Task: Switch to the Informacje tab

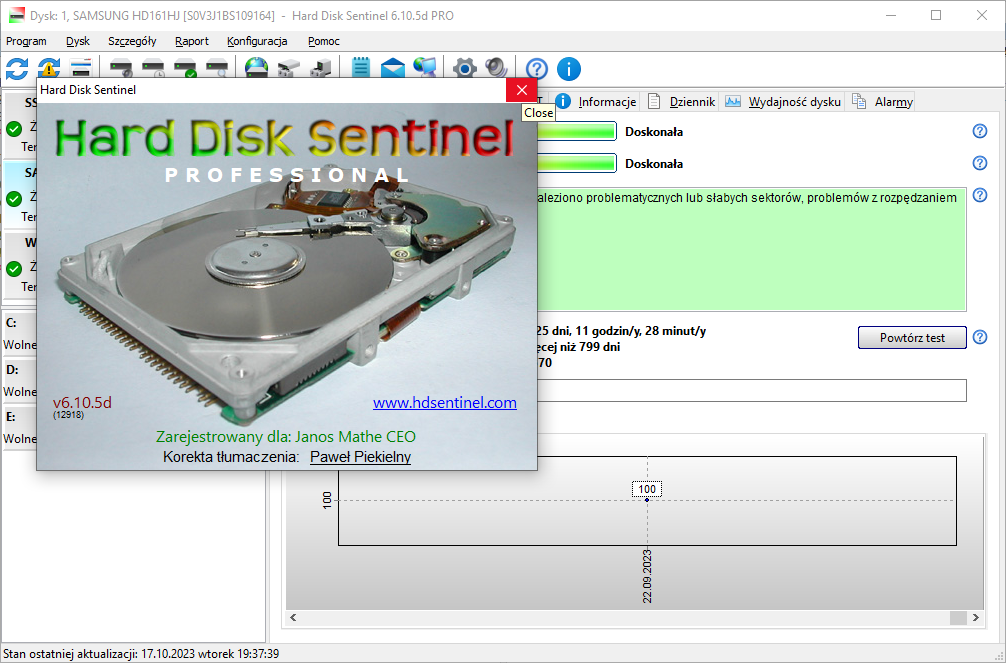Action: pyautogui.click(x=596, y=101)
